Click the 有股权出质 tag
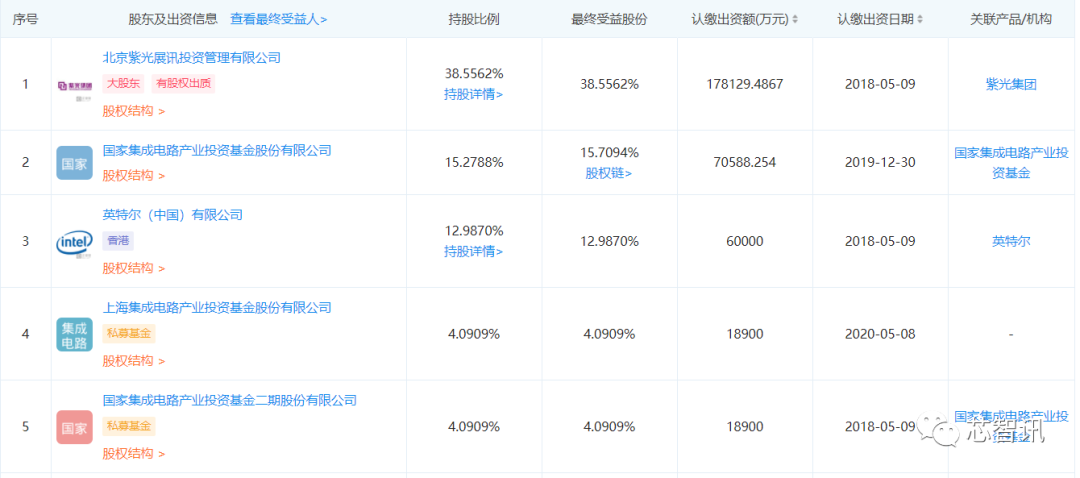Screen dimensions: 1080x478 point(183,84)
